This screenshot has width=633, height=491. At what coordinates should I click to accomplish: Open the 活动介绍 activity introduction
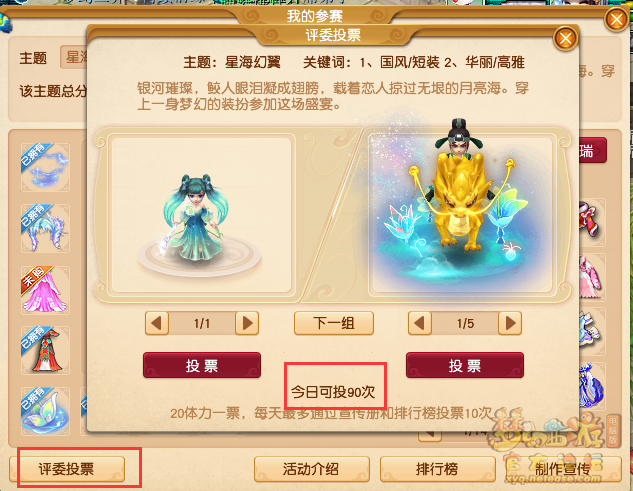click(312, 469)
